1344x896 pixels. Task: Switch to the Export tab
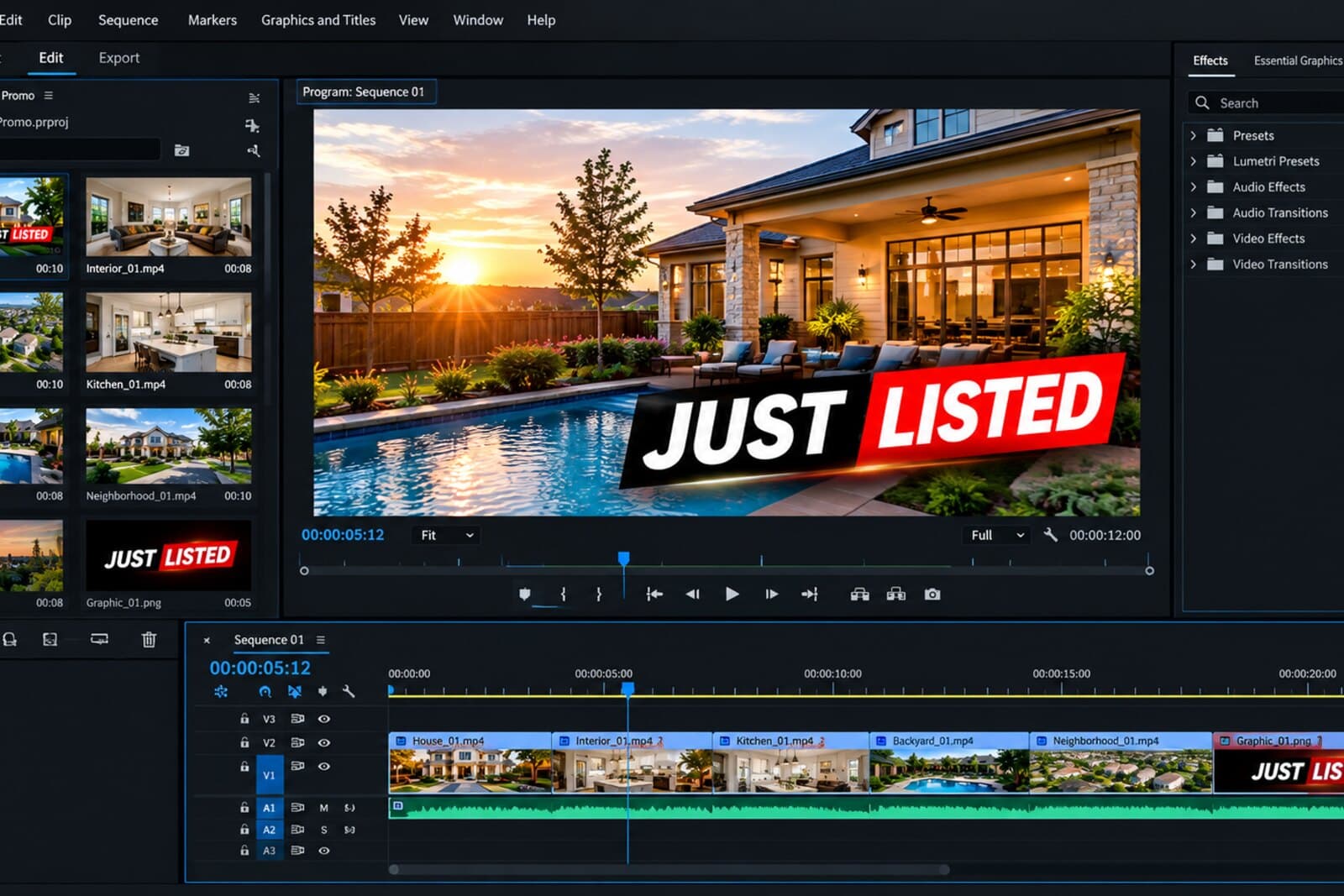pos(118,58)
